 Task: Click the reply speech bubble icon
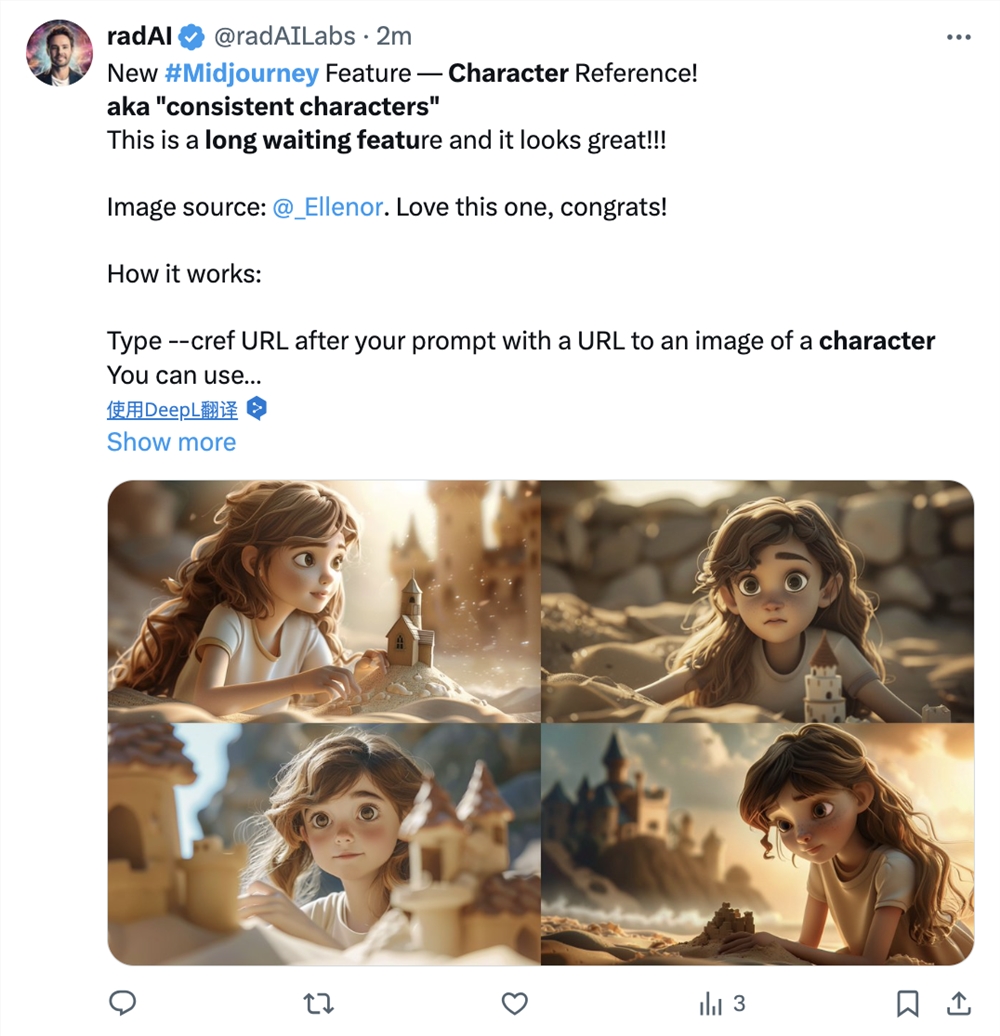tap(122, 1002)
